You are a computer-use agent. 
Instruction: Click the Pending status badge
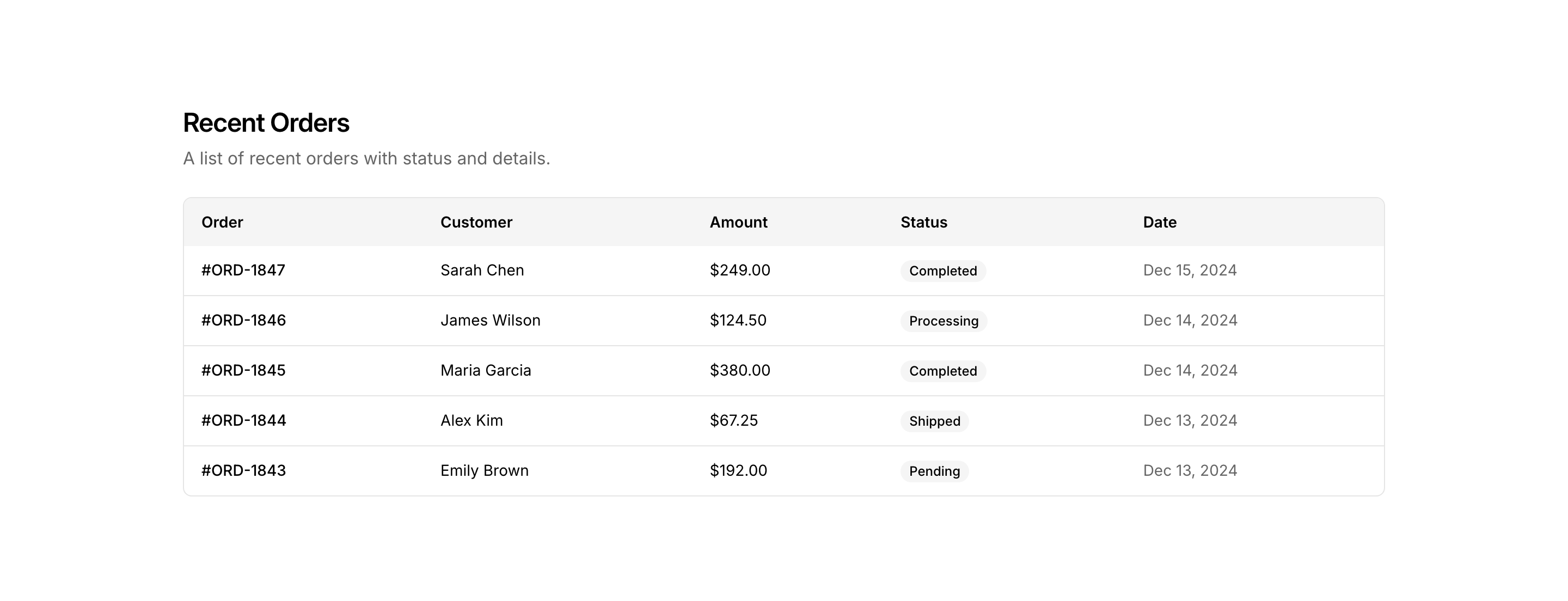coord(934,471)
